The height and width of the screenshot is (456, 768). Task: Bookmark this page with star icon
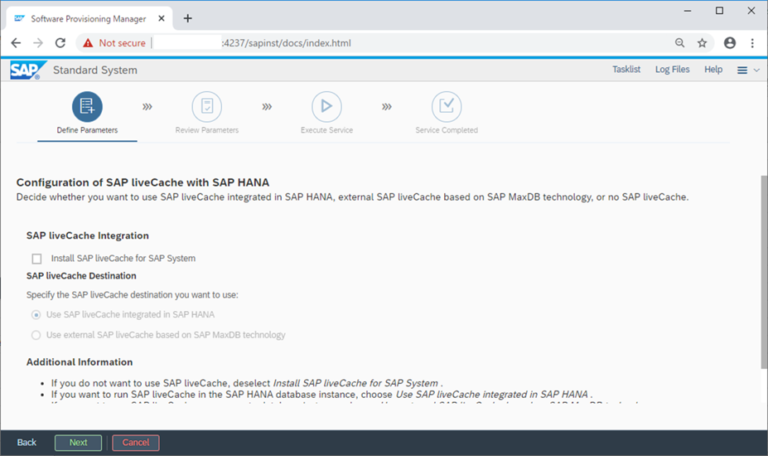click(x=702, y=43)
